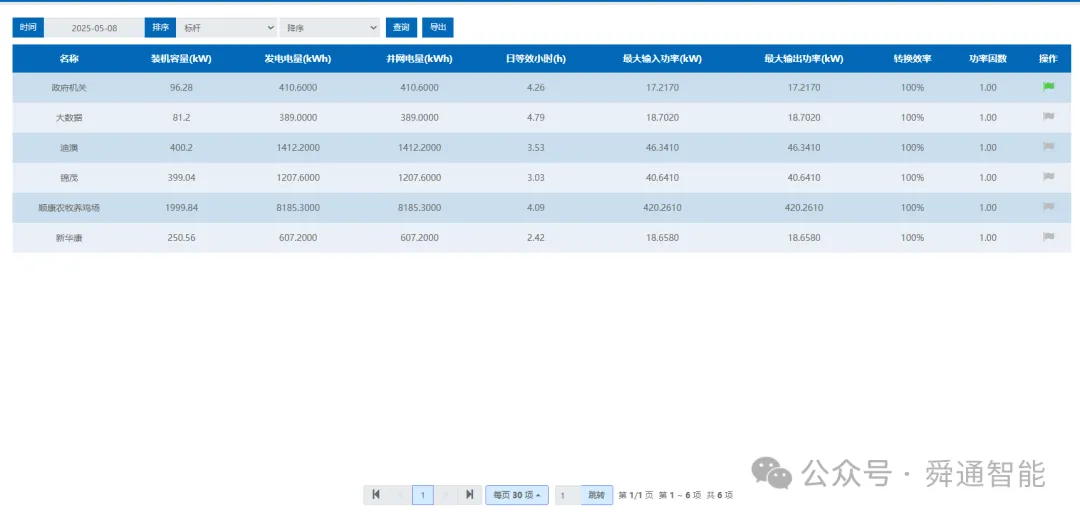This screenshot has width=1080, height=517.
Task: Click the next page arrow
Action: coord(446,494)
